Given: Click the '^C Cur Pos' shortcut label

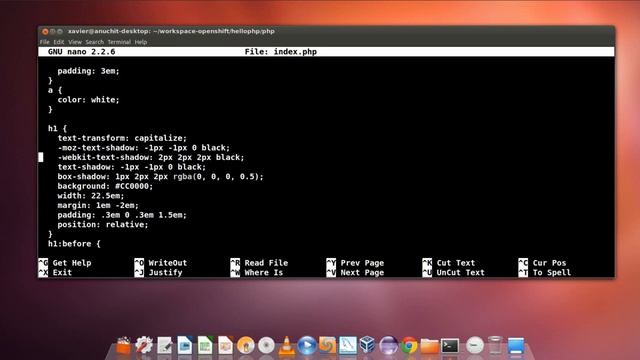Looking at the screenshot, I should click(x=542, y=263).
